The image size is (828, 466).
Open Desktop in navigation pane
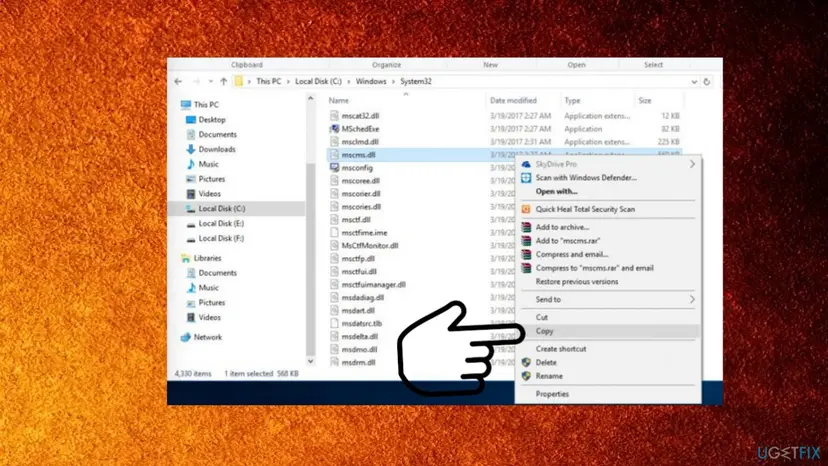[x=206, y=119]
